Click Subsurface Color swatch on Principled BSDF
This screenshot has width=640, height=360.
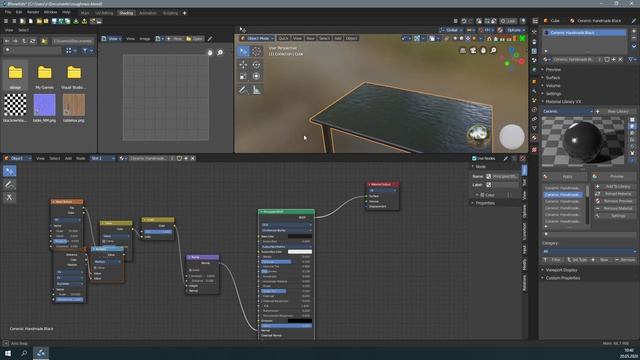click(300, 252)
